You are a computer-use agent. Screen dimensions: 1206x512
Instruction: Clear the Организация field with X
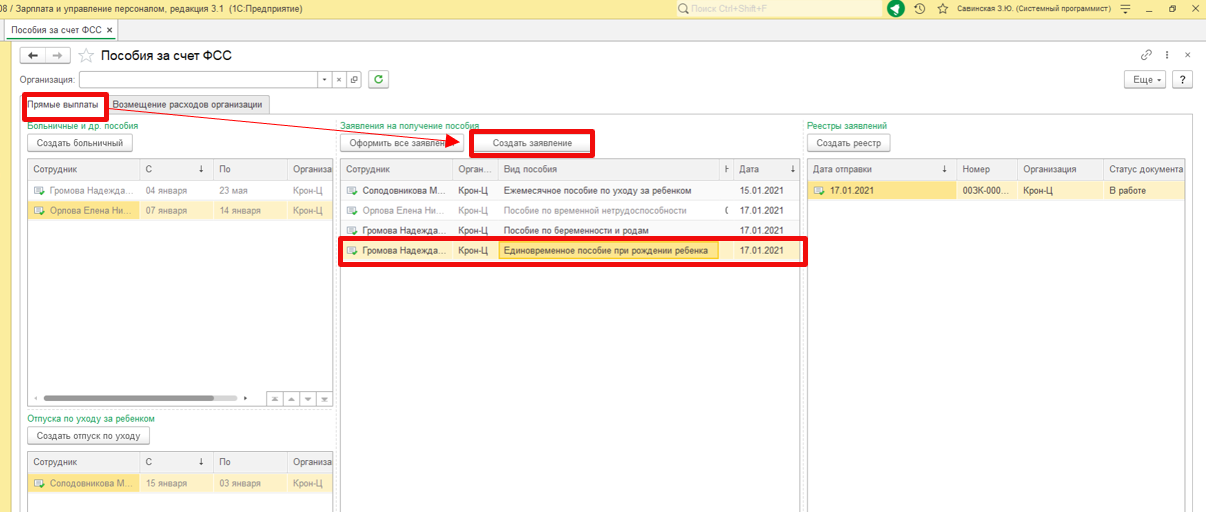coord(338,80)
